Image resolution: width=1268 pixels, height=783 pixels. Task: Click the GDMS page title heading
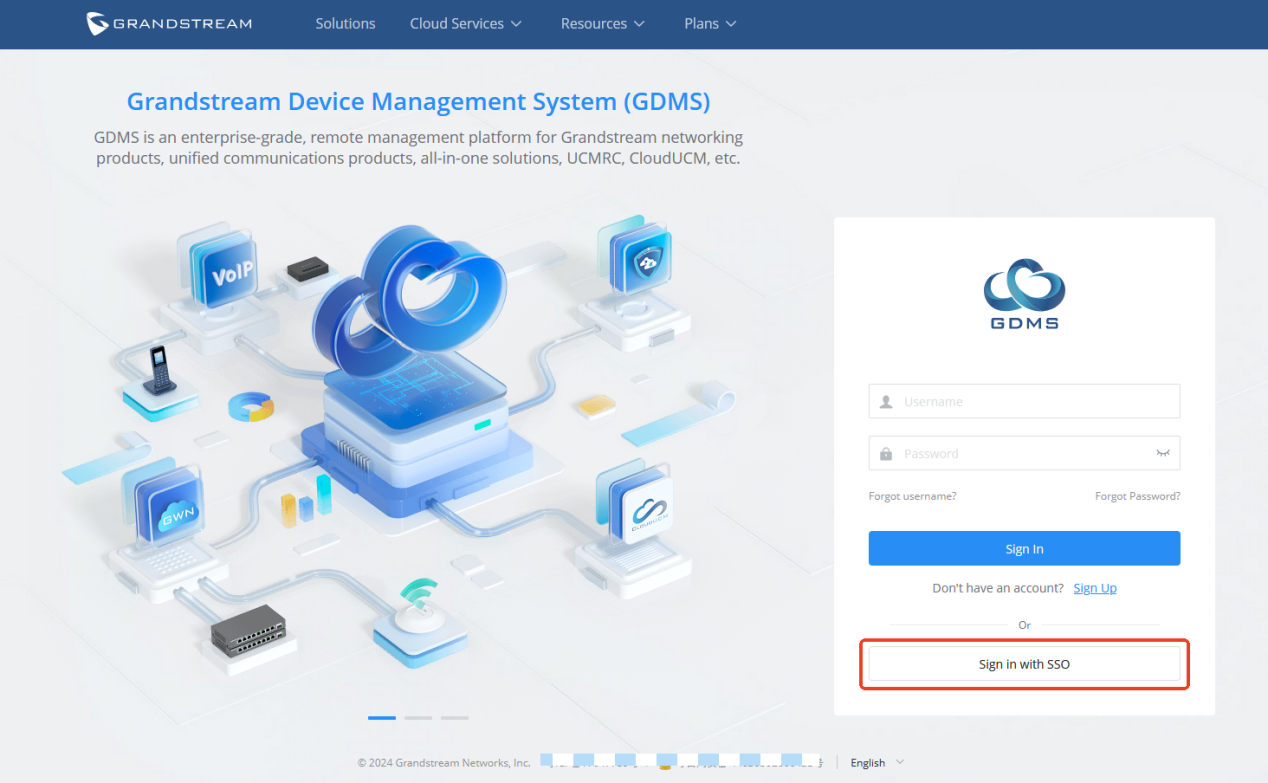click(x=418, y=101)
